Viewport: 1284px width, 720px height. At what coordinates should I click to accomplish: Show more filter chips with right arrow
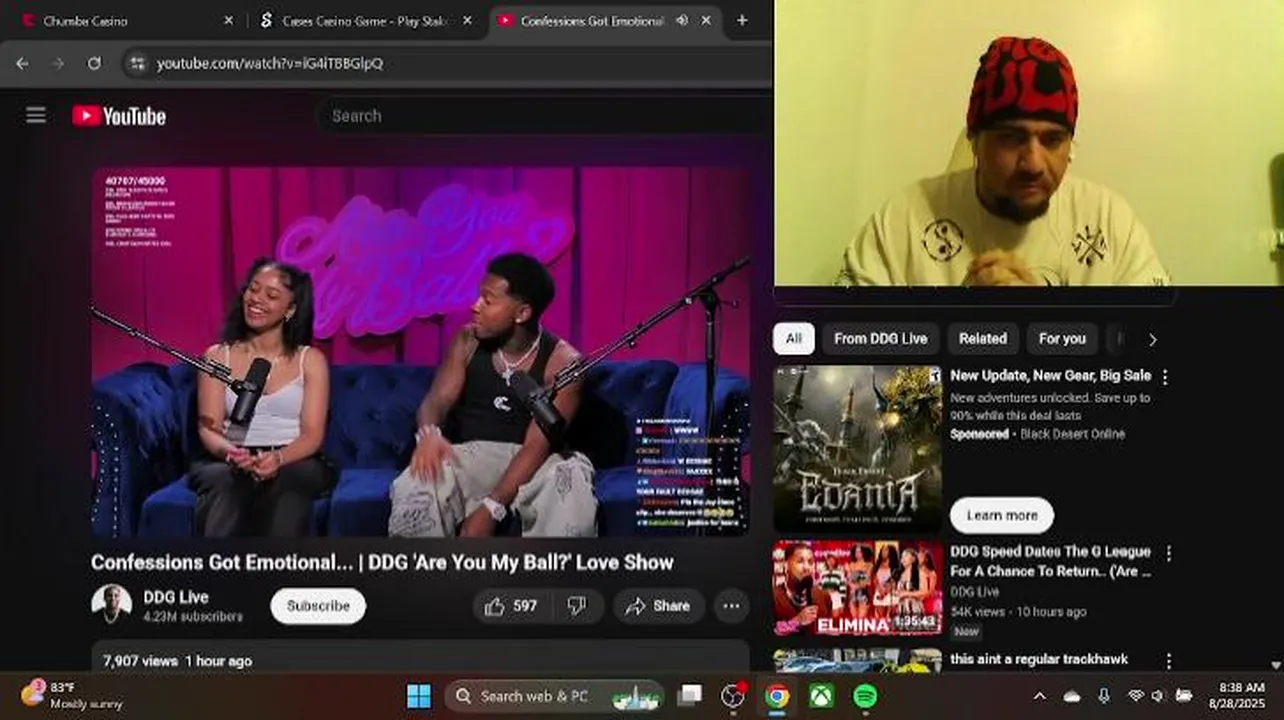(1152, 340)
